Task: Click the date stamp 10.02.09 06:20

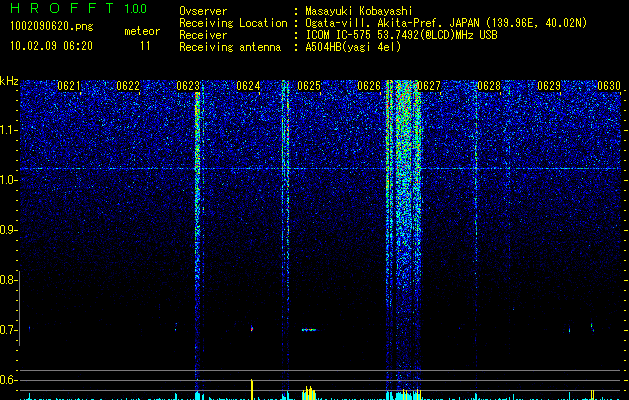Action: [x=51, y=46]
